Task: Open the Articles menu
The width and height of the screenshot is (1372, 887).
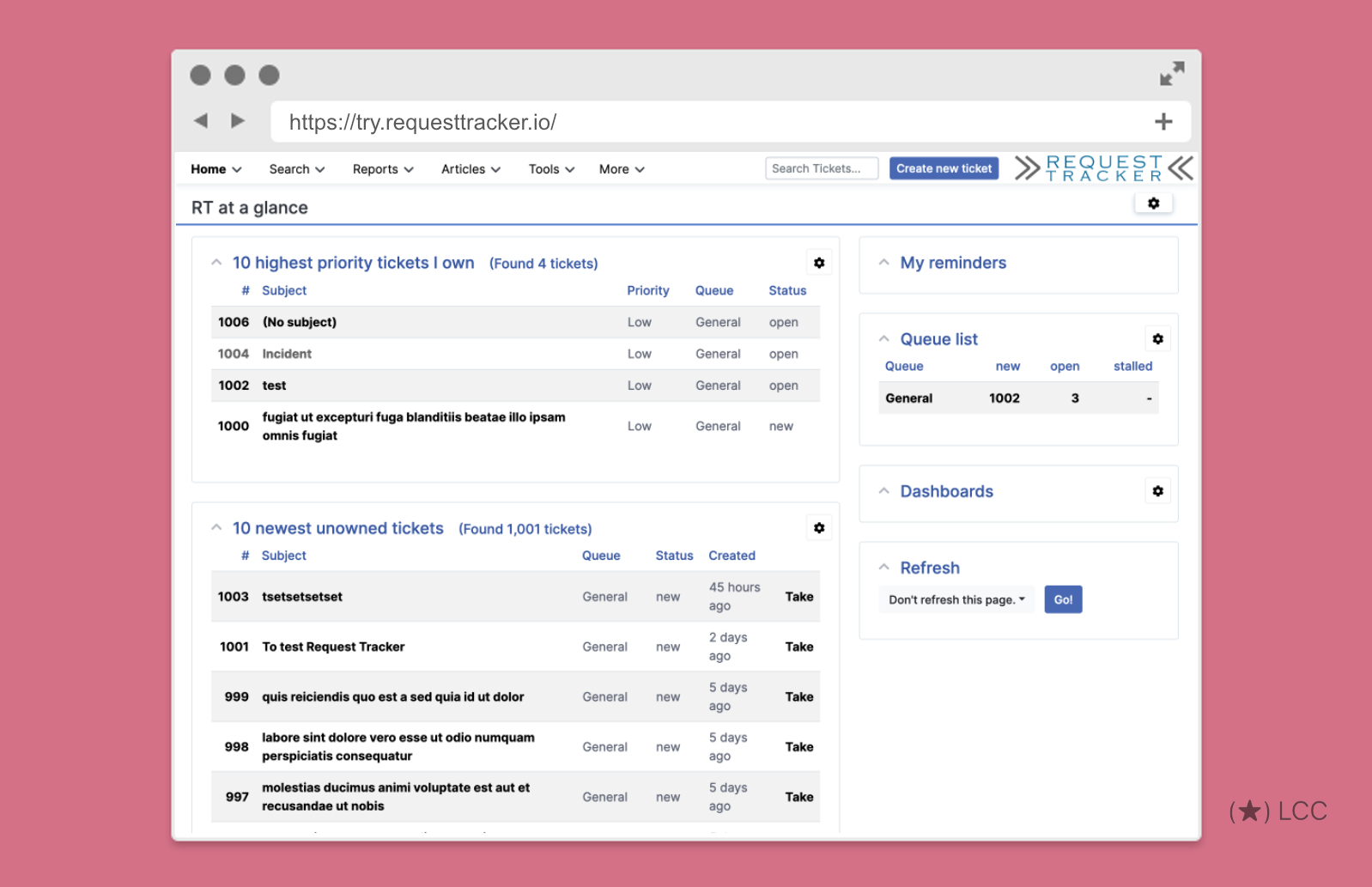Action: click(x=470, y=169)
